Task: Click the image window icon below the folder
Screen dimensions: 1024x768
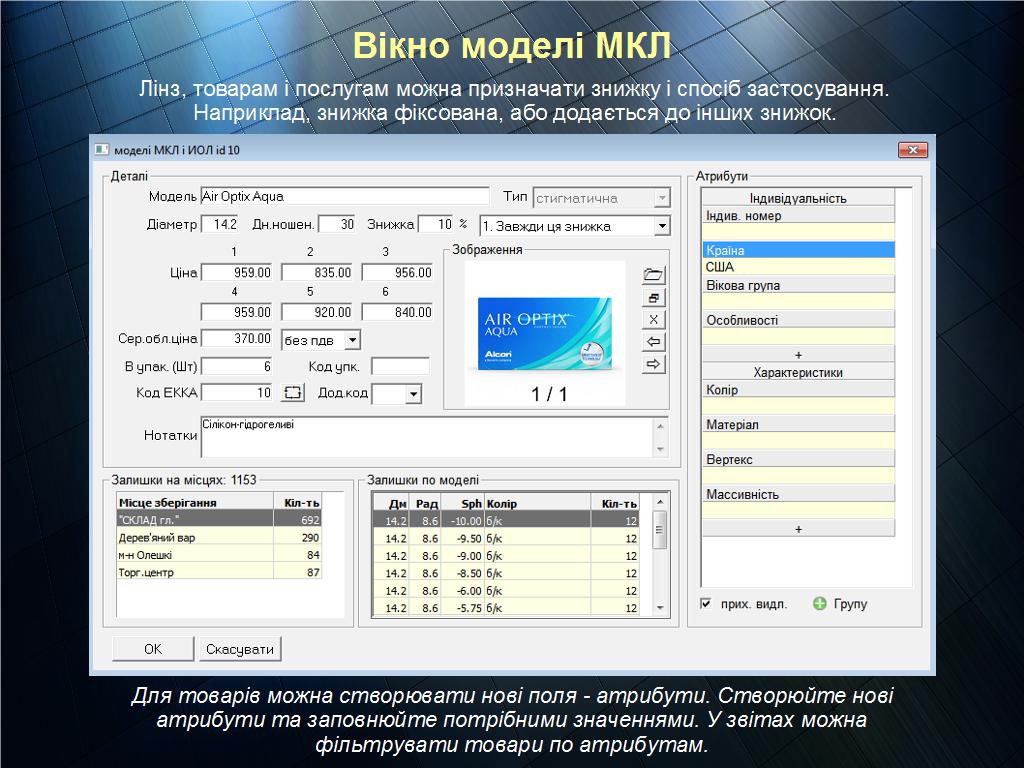Action: tap(654, 298)
